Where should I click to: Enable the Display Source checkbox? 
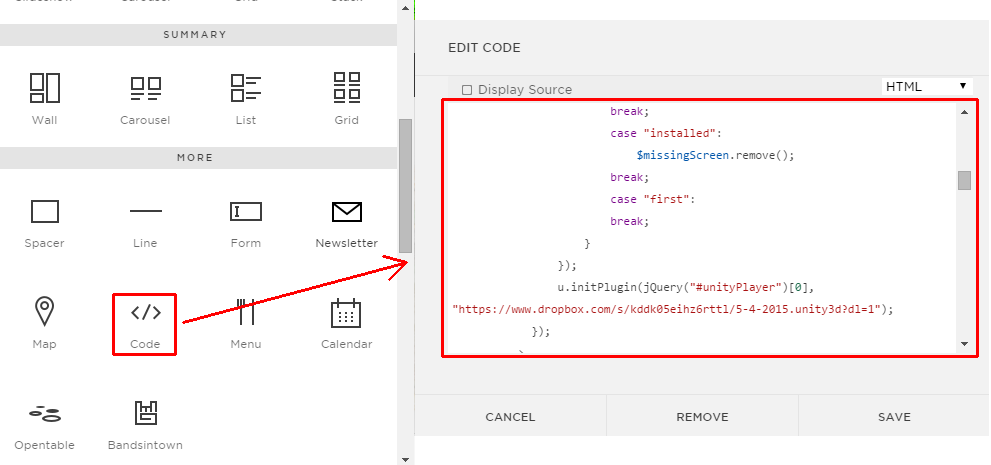point(467,90)
